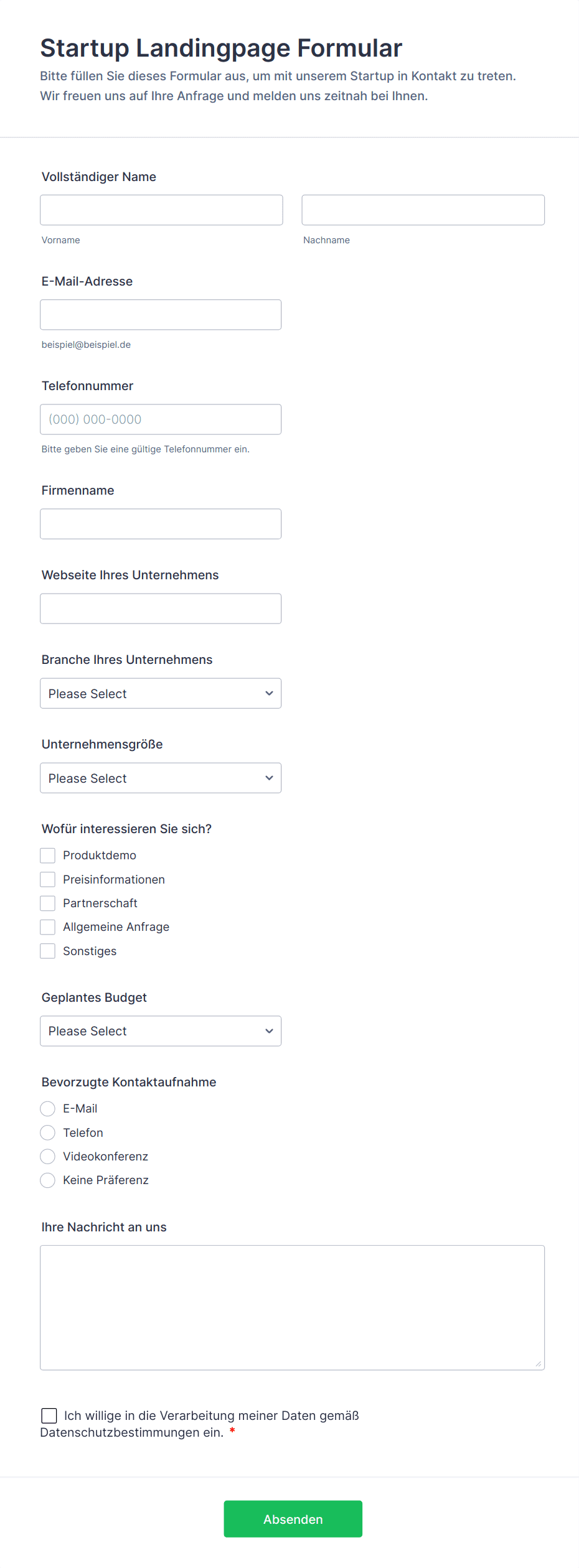The height and width of the screenshot is (1568, 579).
Task: Focus the Webseite Ihres Unternehmens field
Action: tap(161, 609)
